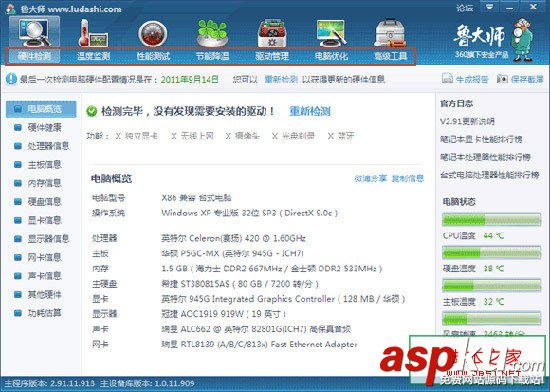
Task: Click the green checkmark detection status icon
Action: (x=92, y=111)
